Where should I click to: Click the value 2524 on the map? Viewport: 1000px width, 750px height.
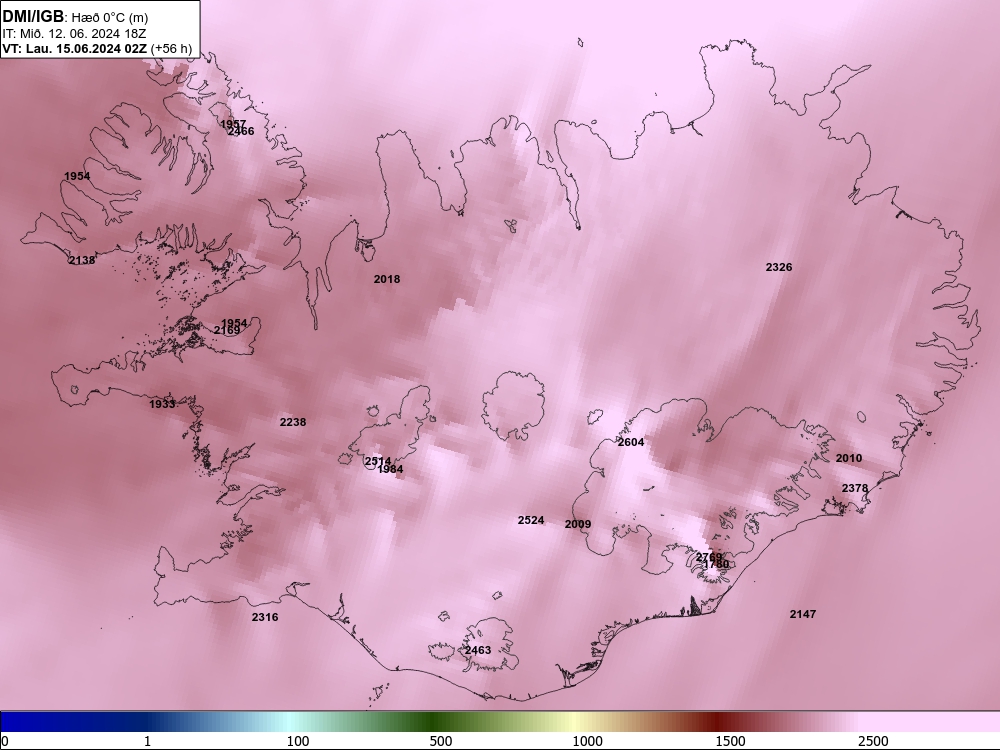[x=531, y=520]
